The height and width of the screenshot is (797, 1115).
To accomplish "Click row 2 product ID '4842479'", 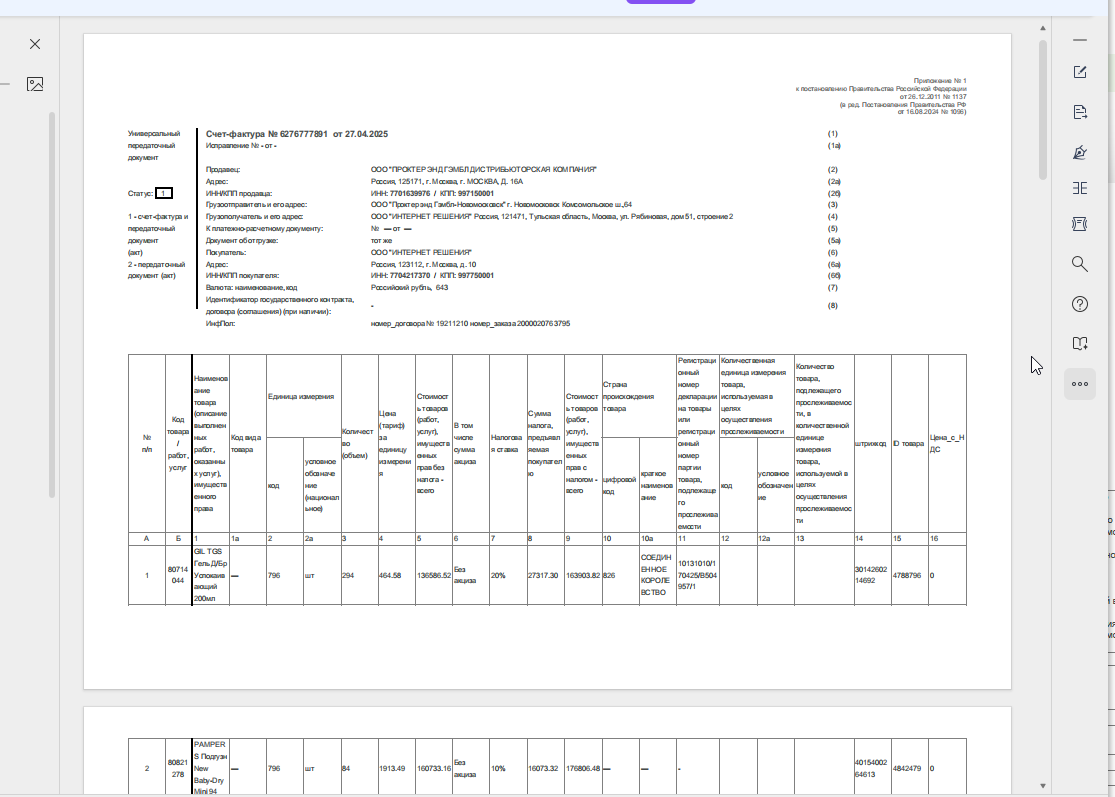I will coord(907,769).
